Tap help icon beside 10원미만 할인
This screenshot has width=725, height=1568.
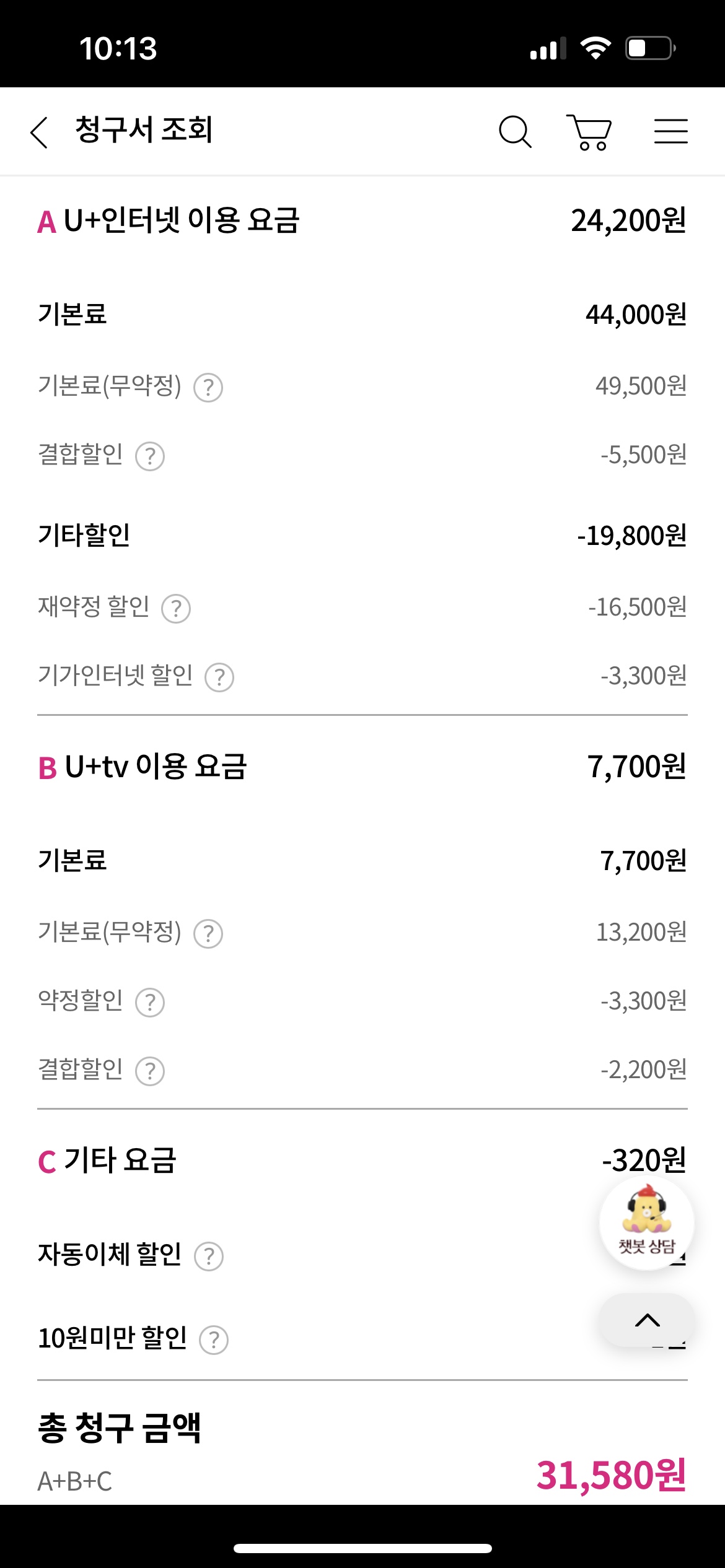[x=214, y=1340]
